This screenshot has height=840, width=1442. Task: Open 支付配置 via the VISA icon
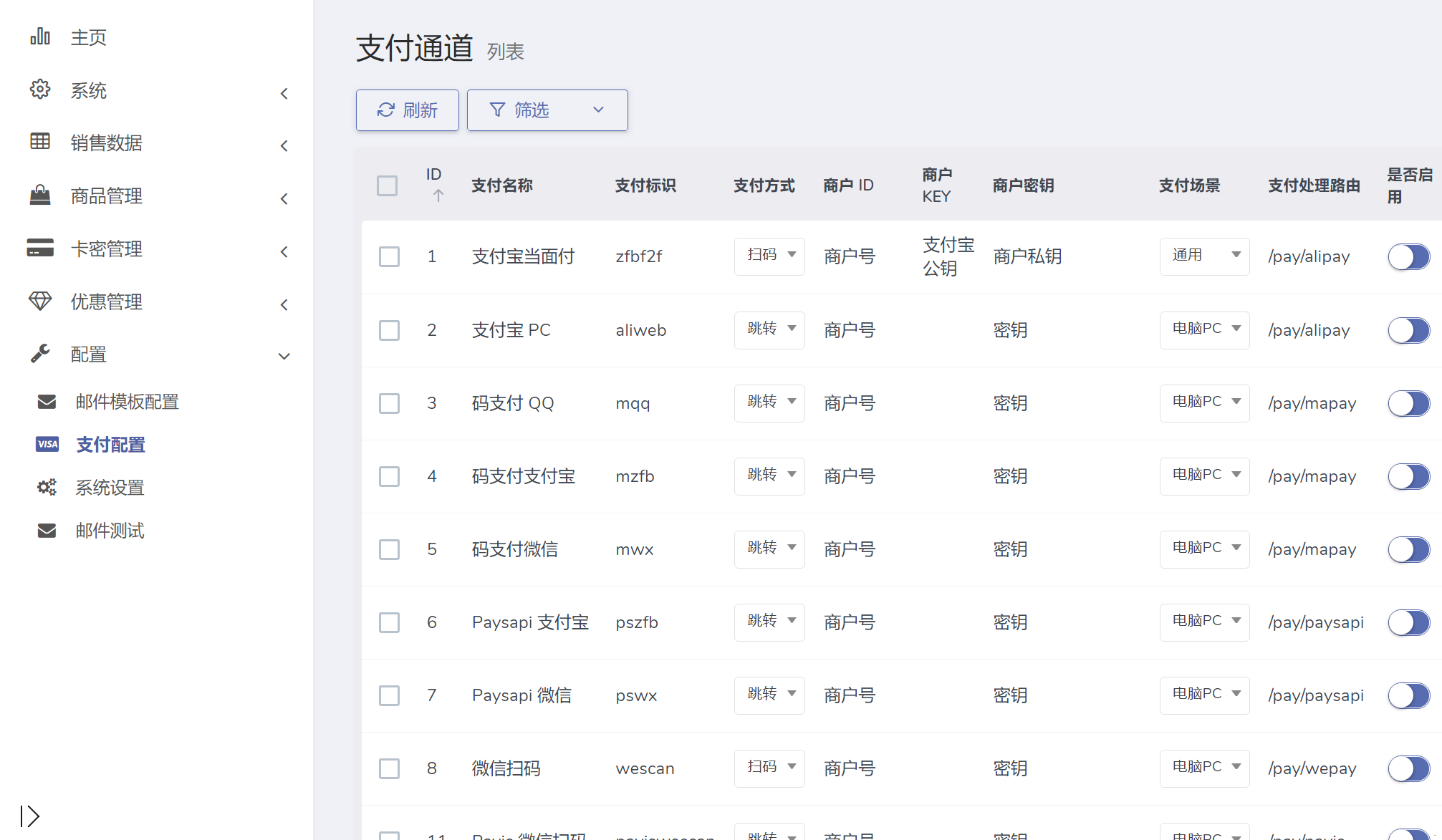point(47,444)
